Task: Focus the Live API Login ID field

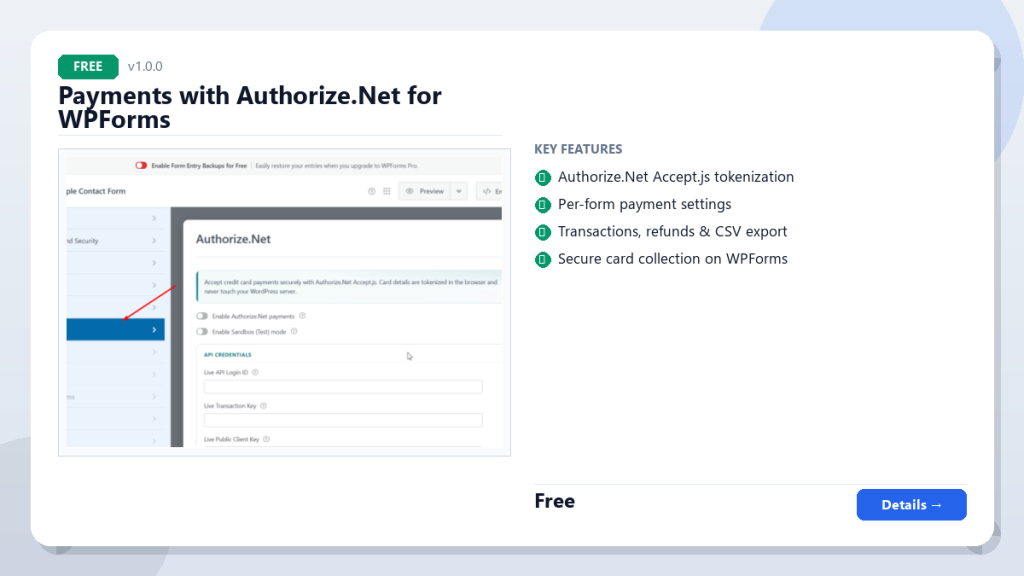Action: coord(343,387)
